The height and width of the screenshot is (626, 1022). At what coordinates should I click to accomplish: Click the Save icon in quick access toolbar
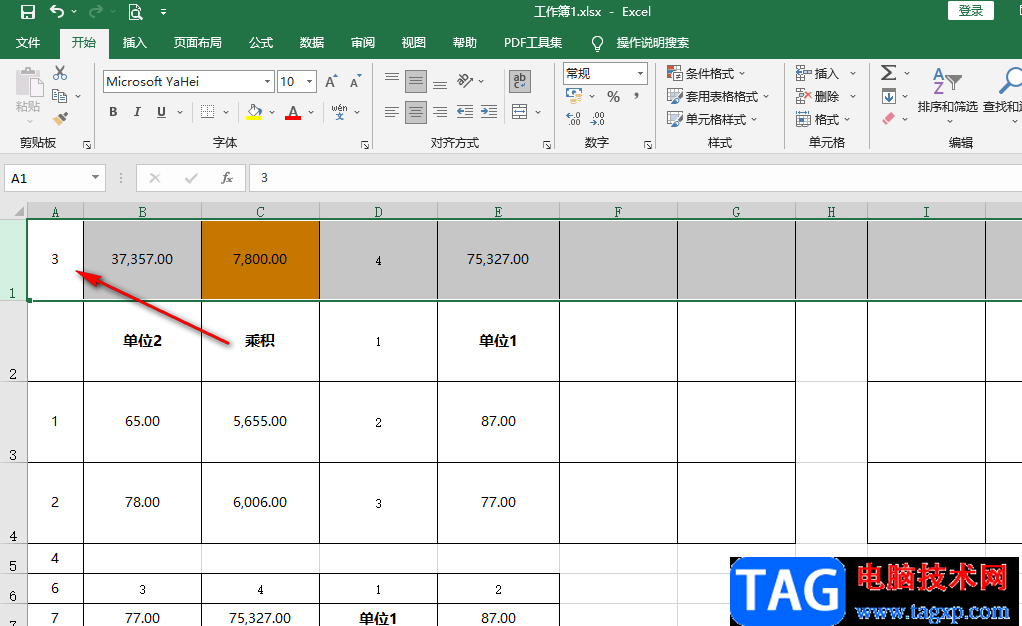coord(27,12)
